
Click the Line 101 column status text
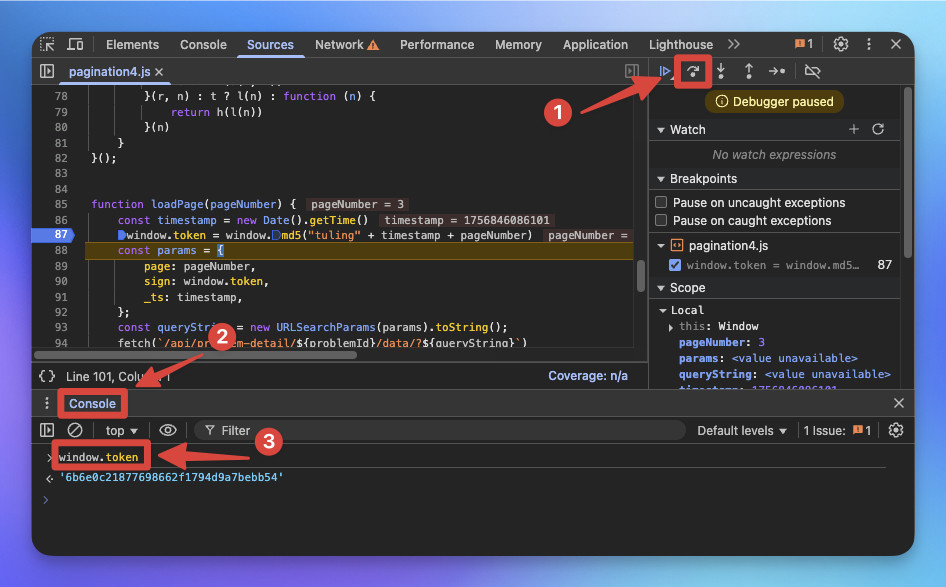[118, 376]
